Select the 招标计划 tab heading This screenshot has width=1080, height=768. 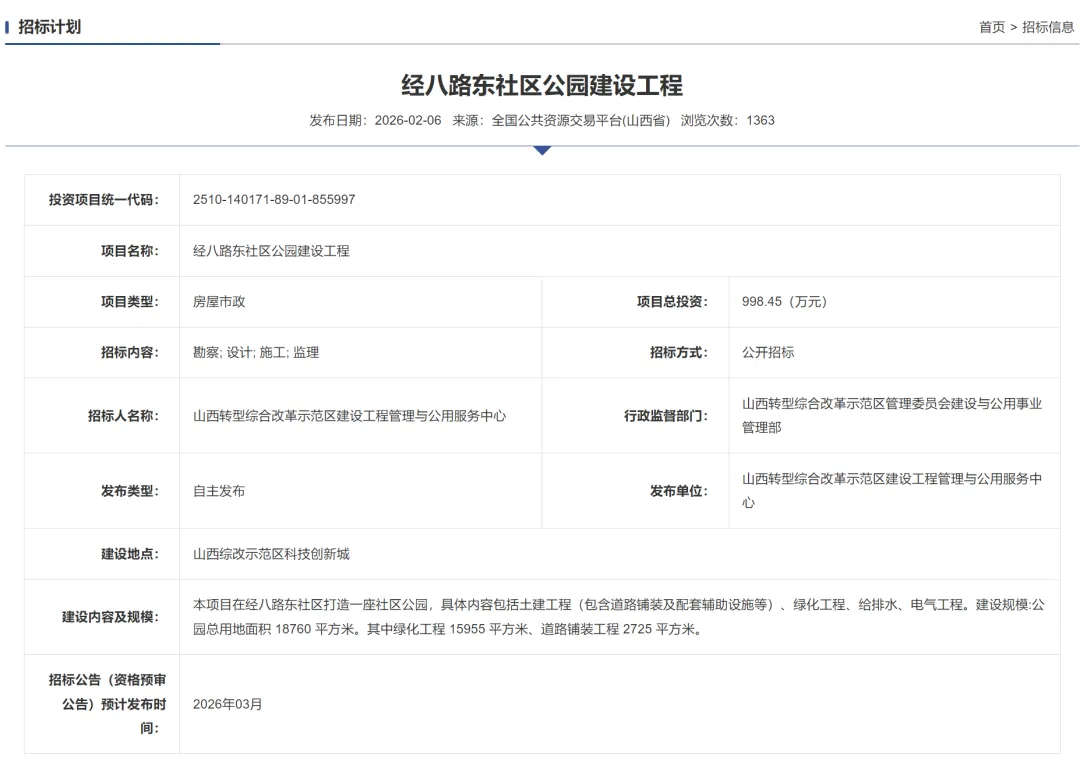[50, 27]
